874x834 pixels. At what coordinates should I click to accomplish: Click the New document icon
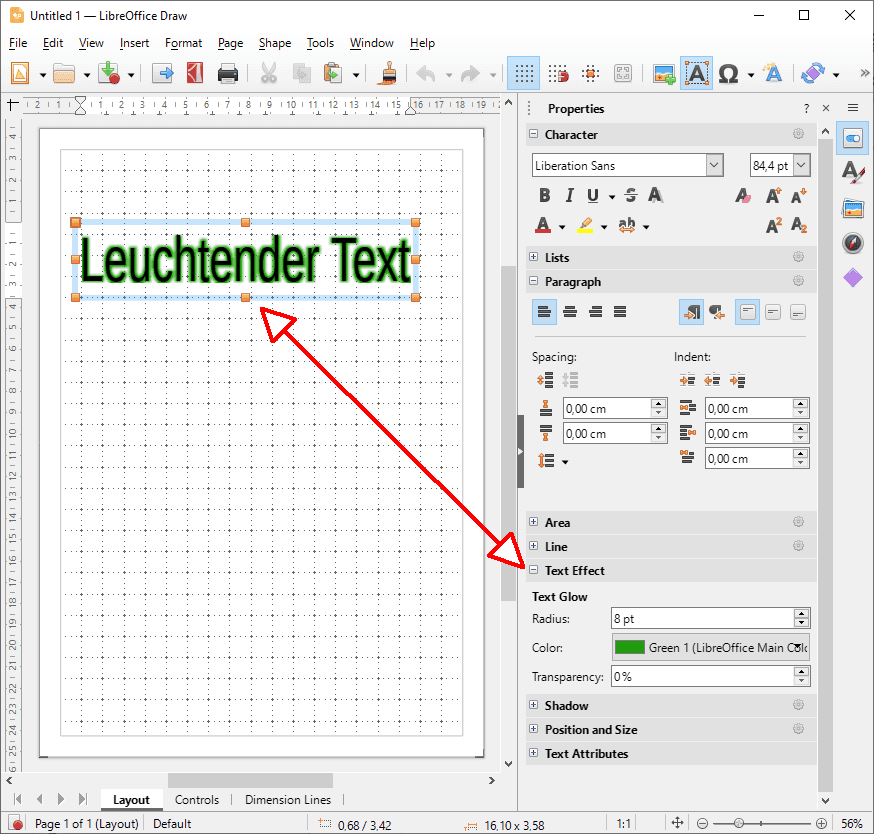20,73
